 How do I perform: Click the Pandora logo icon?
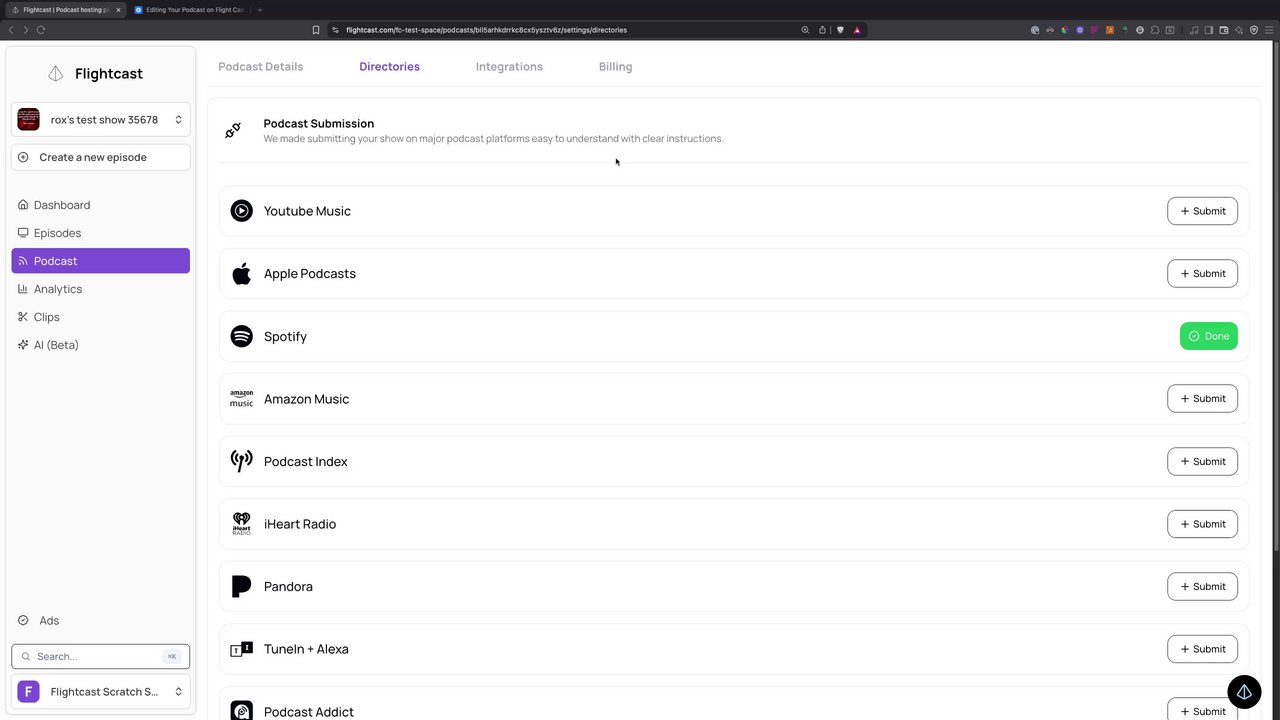click(x=241, y=586)
